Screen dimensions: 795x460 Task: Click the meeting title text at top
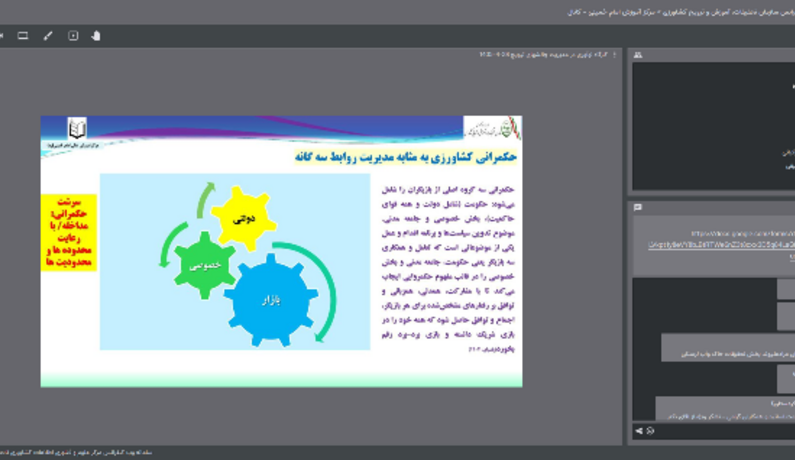click(680, 12)
